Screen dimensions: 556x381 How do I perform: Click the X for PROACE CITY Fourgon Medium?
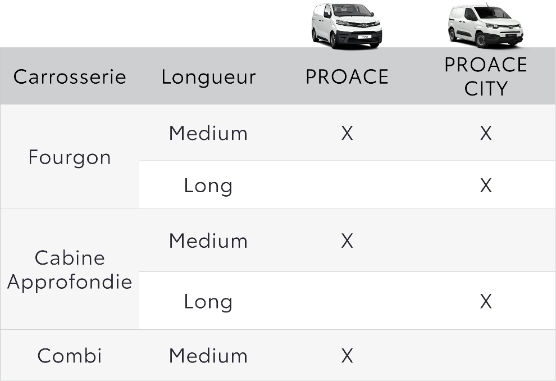pyautogui.click(x=486, y=133)
